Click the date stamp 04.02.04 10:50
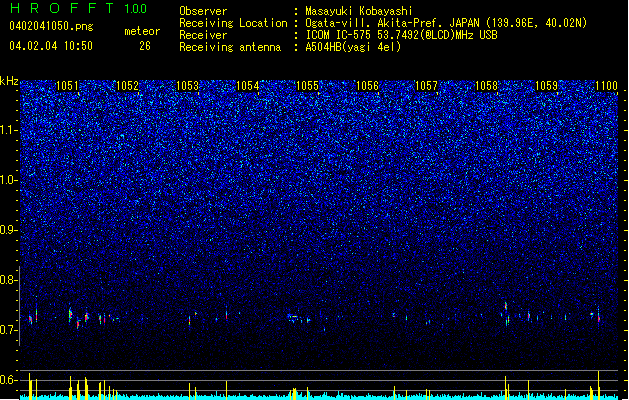629x400 pixels. [x=51, y=46]
